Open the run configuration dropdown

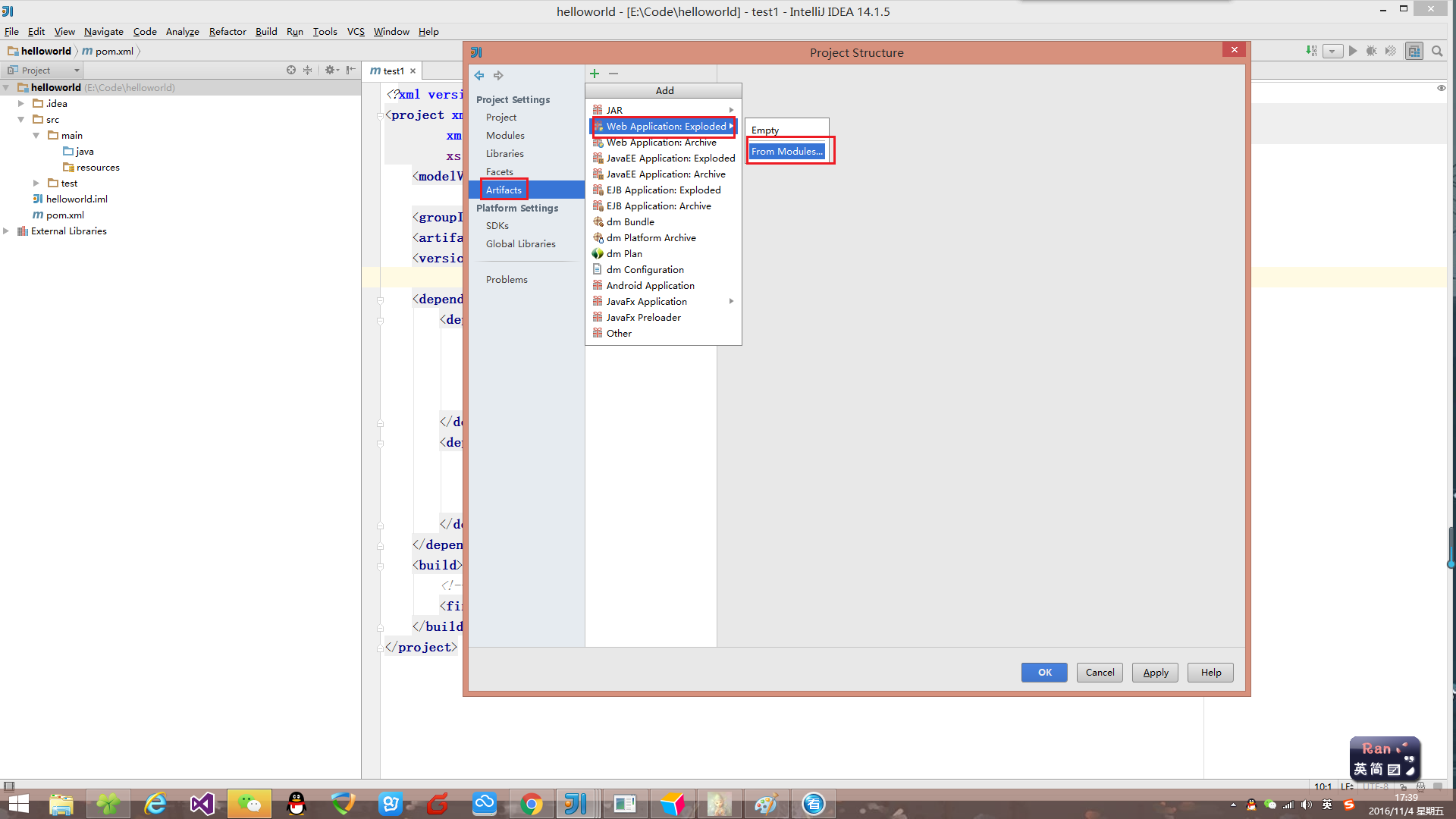tap(1332, 51)
